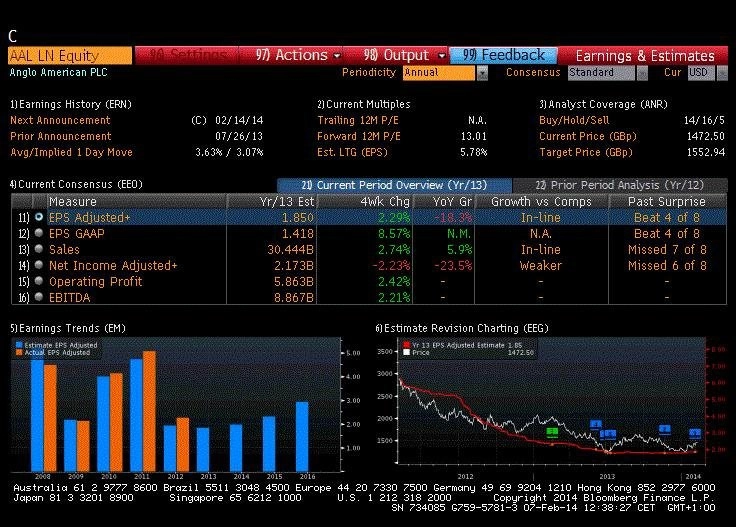Select the Sales measure radio button
736x527 pixels.
click(39, 249)
